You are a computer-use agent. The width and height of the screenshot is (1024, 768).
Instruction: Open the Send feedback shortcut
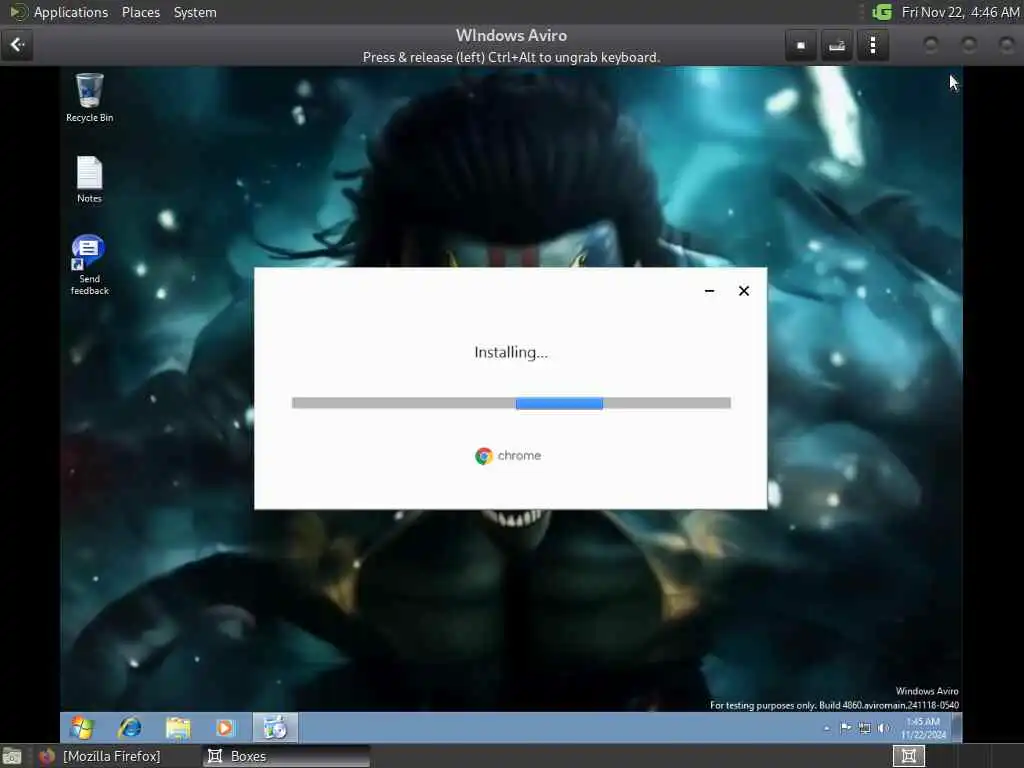pos(89,264)
